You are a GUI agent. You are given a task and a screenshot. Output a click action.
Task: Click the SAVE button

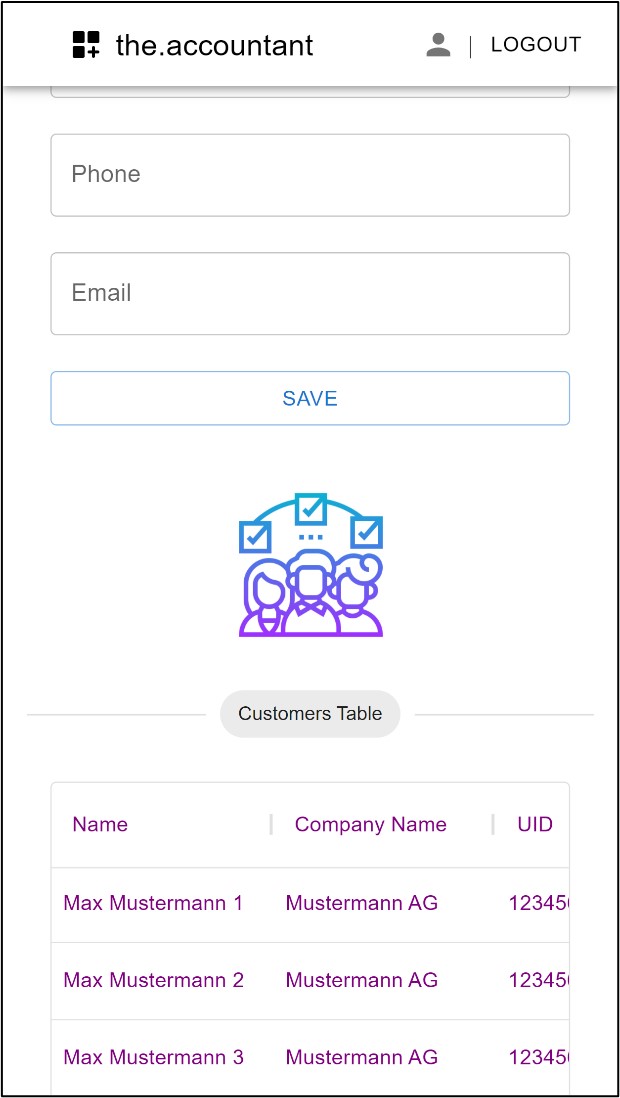[x=310, y=398]
